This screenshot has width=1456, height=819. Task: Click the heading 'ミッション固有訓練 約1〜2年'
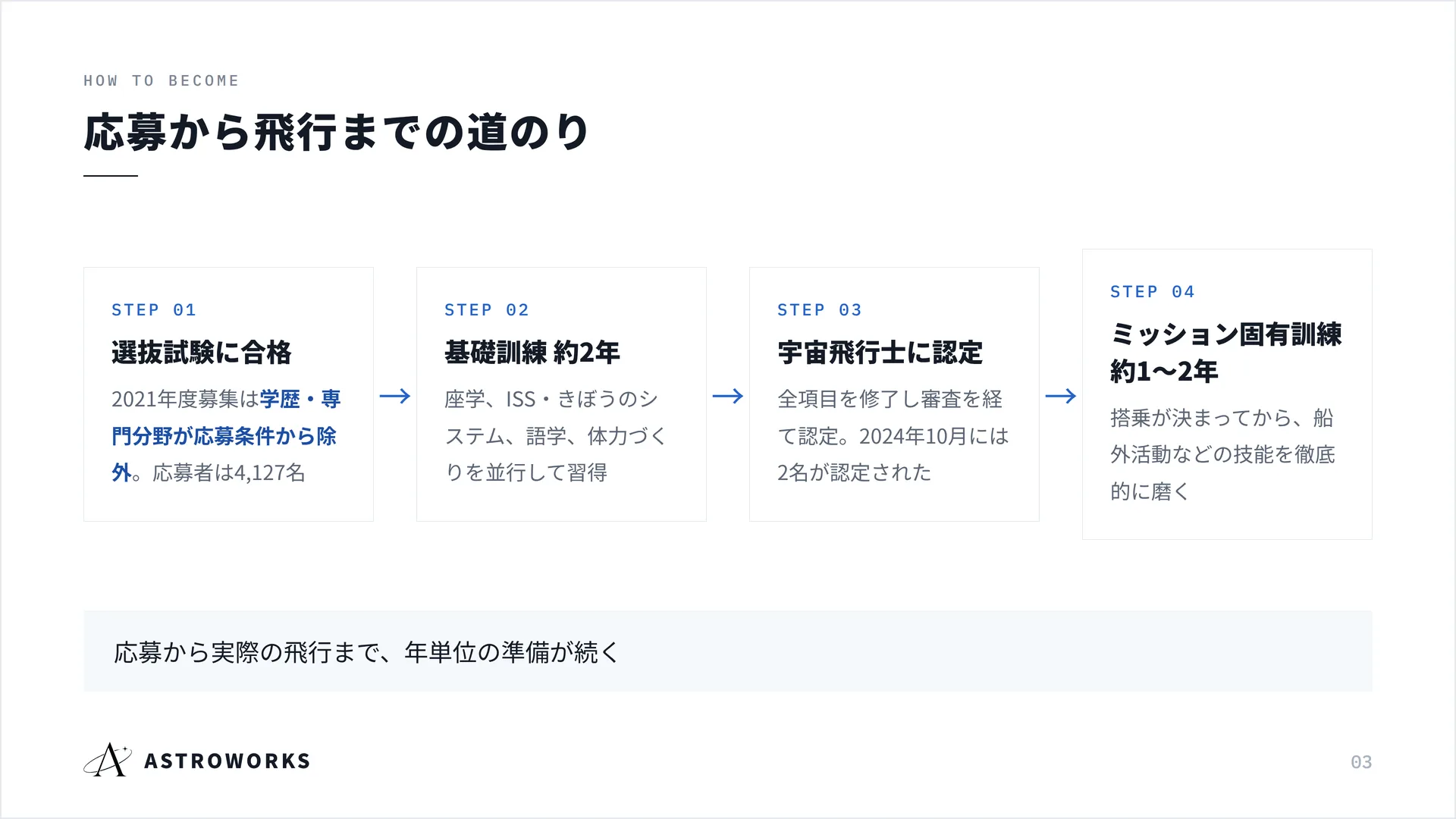(x=1226, y=353)
